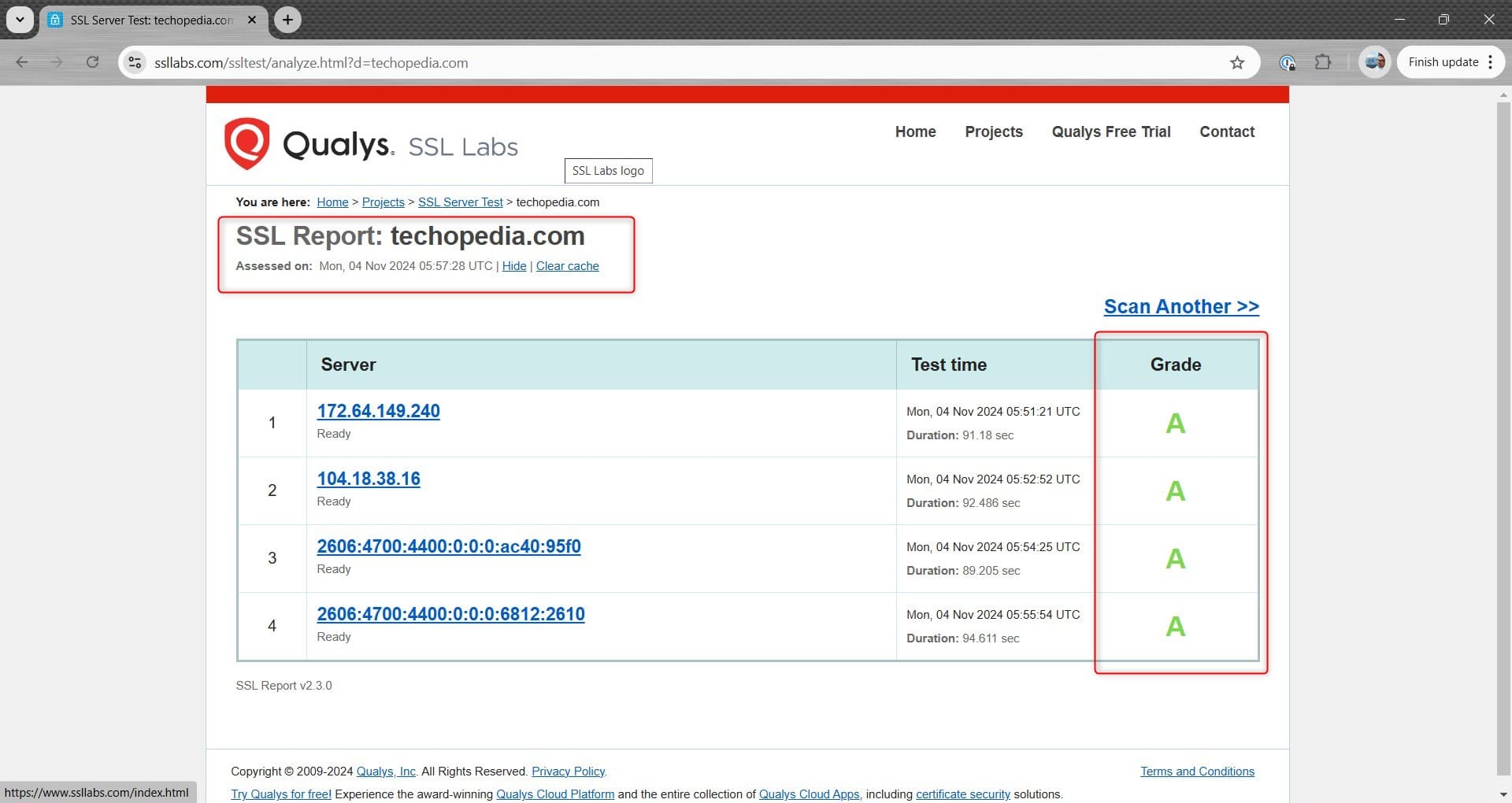The image size is (1512, 803).
Task: Minimize the browser window
Action: pos(1399,20)
